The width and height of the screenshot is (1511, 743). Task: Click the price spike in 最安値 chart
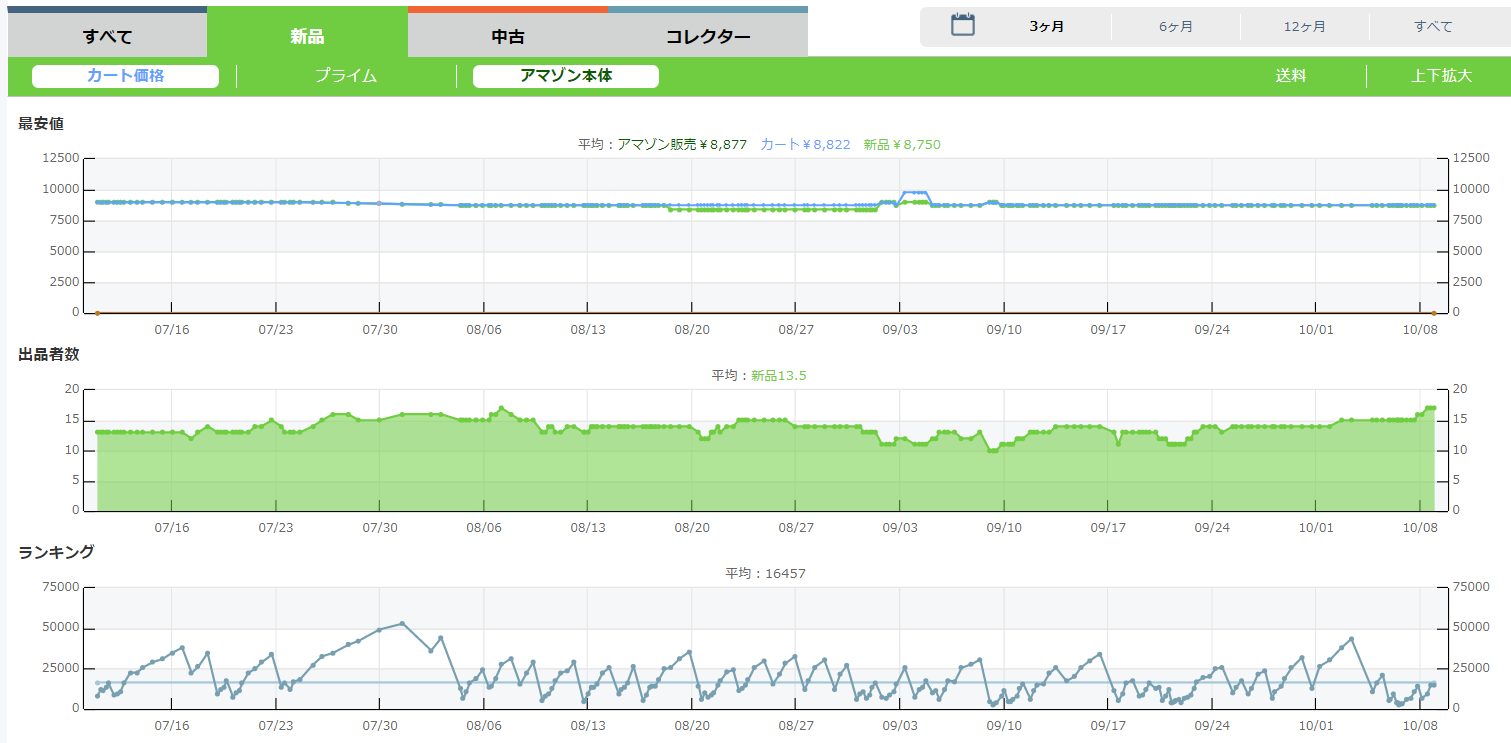[x=915, y=192]
